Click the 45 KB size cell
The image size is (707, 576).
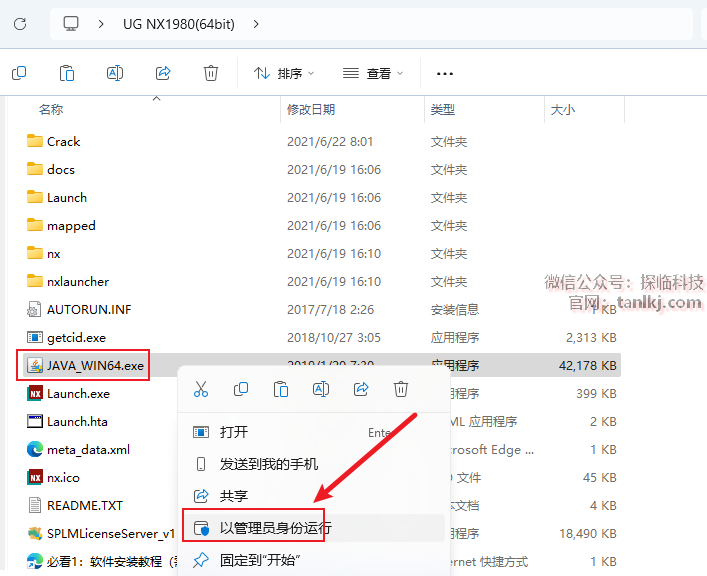600,477
